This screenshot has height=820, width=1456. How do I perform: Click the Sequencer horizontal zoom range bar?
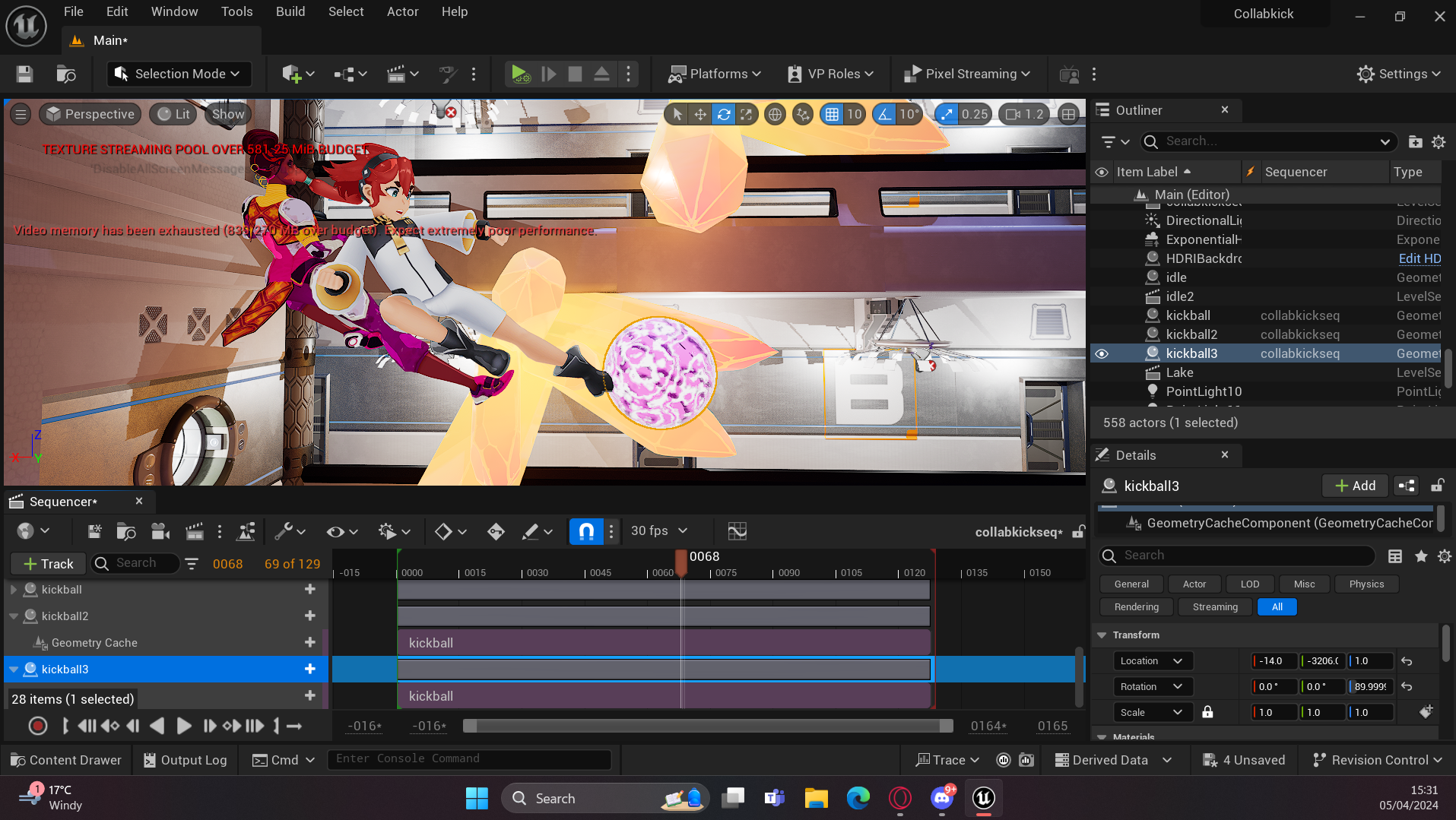pos(707,726)
